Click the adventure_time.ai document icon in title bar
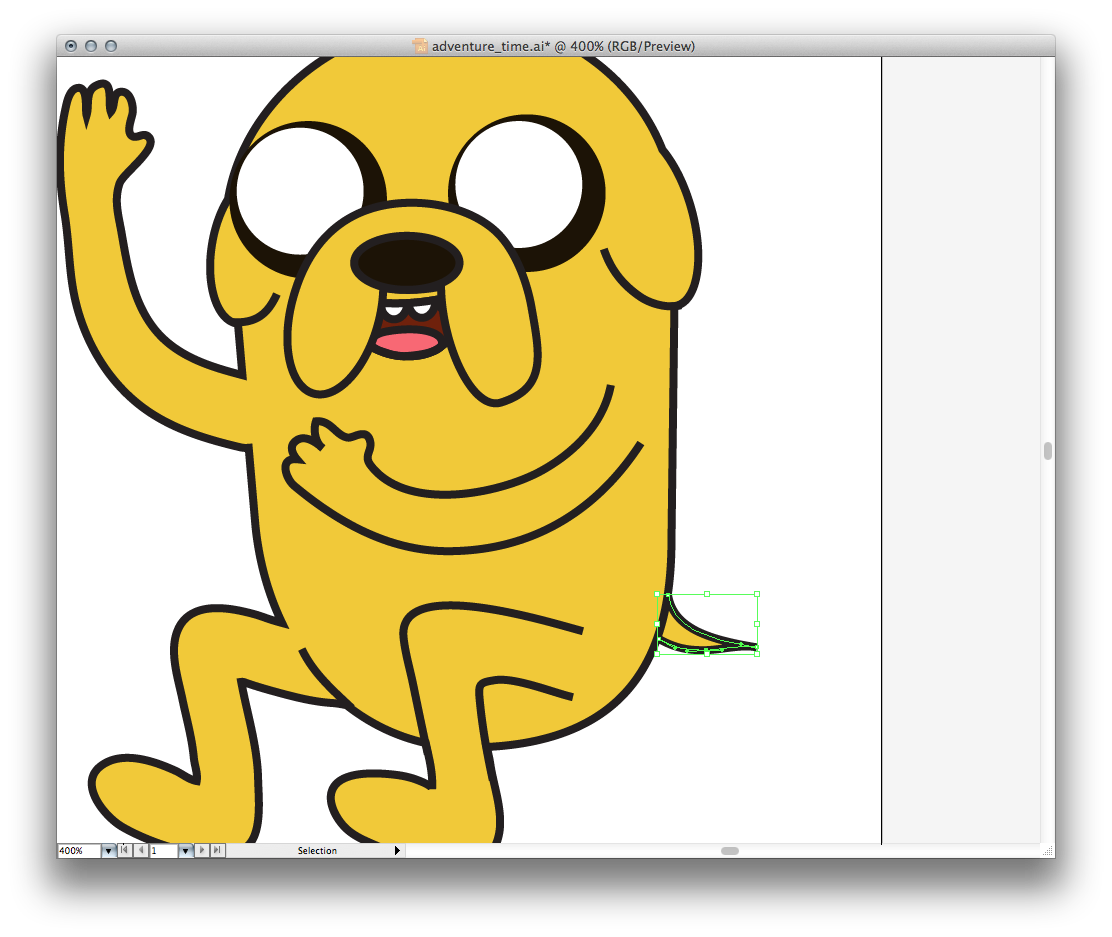Image resolution: width=1112 pixels, height=937 pixels. pyautogui.click(x=421, y=46)
